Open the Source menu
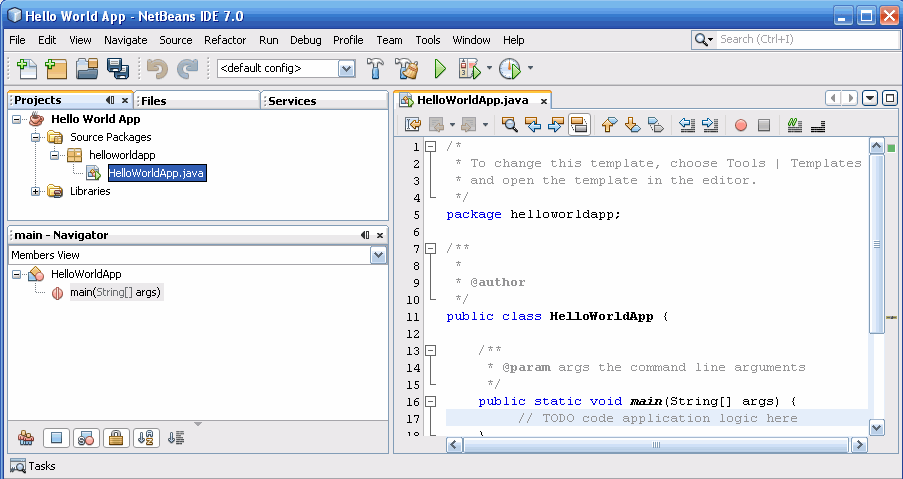Viewport: 903px width, 479px height. click(x=176, y=40)
